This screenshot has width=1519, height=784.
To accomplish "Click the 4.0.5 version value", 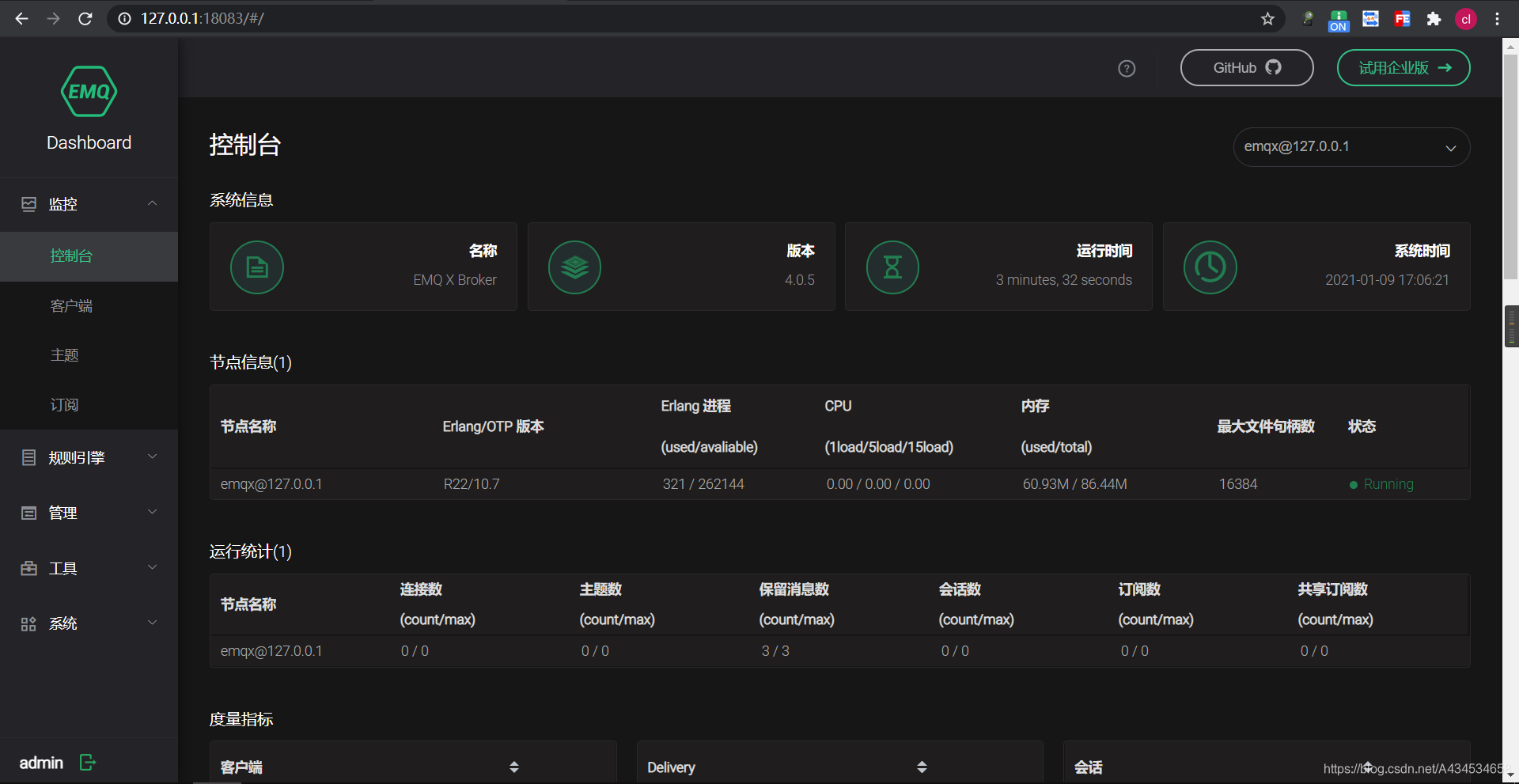I will pos(800,280).
